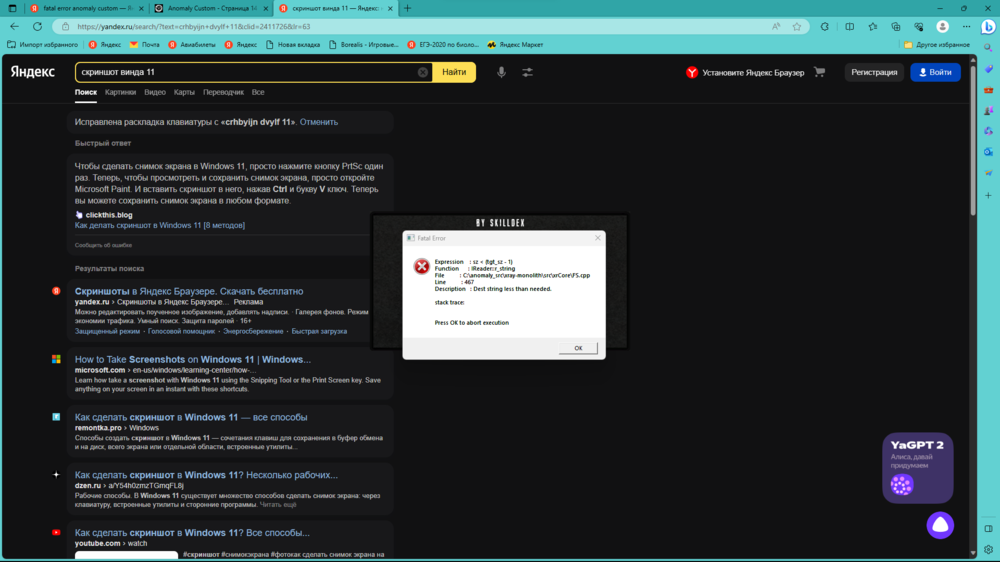This screenshot has width=1000, height=562.
Task: Click the Yandex logo
Action: pos(33,72)
